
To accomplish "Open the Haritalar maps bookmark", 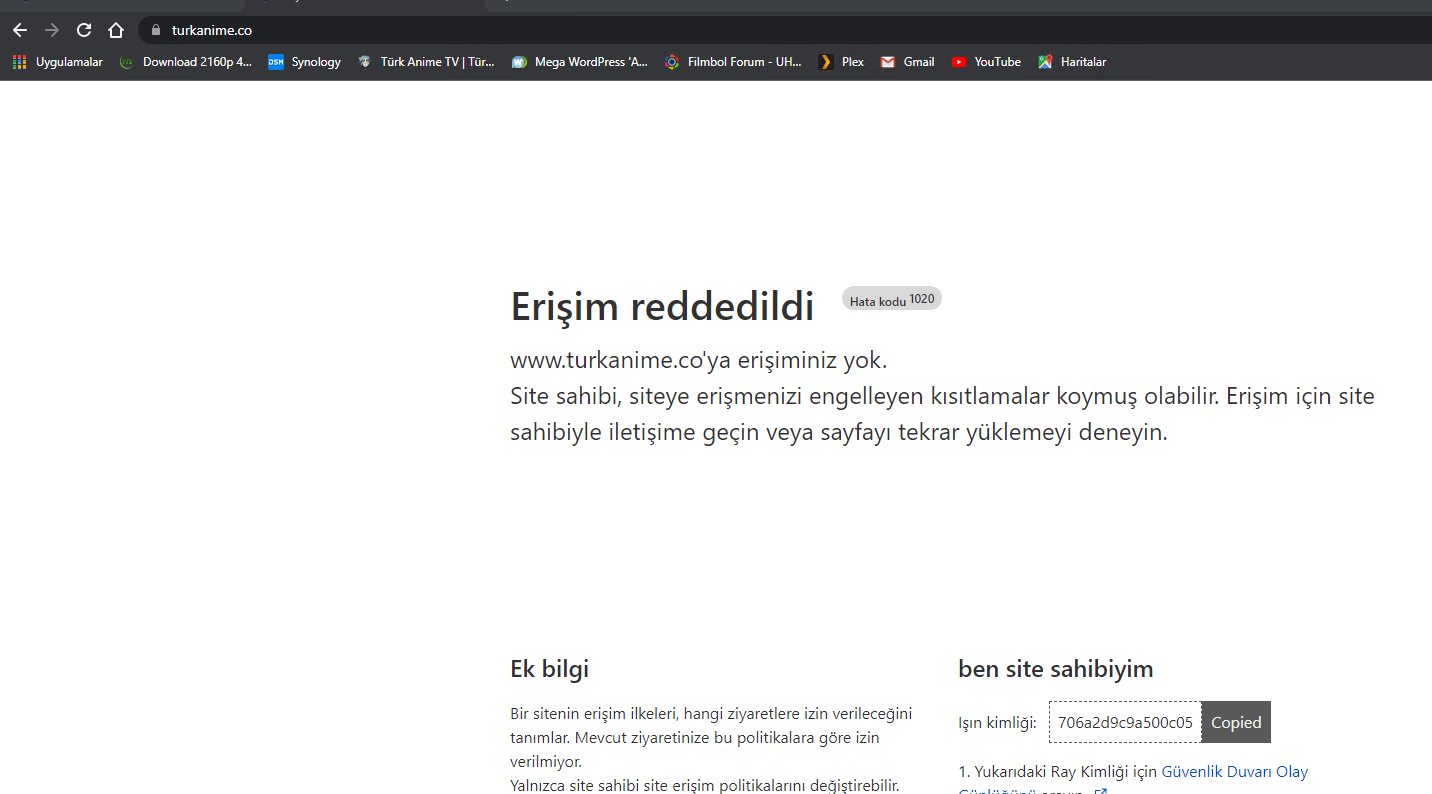I will [1072, 62].
